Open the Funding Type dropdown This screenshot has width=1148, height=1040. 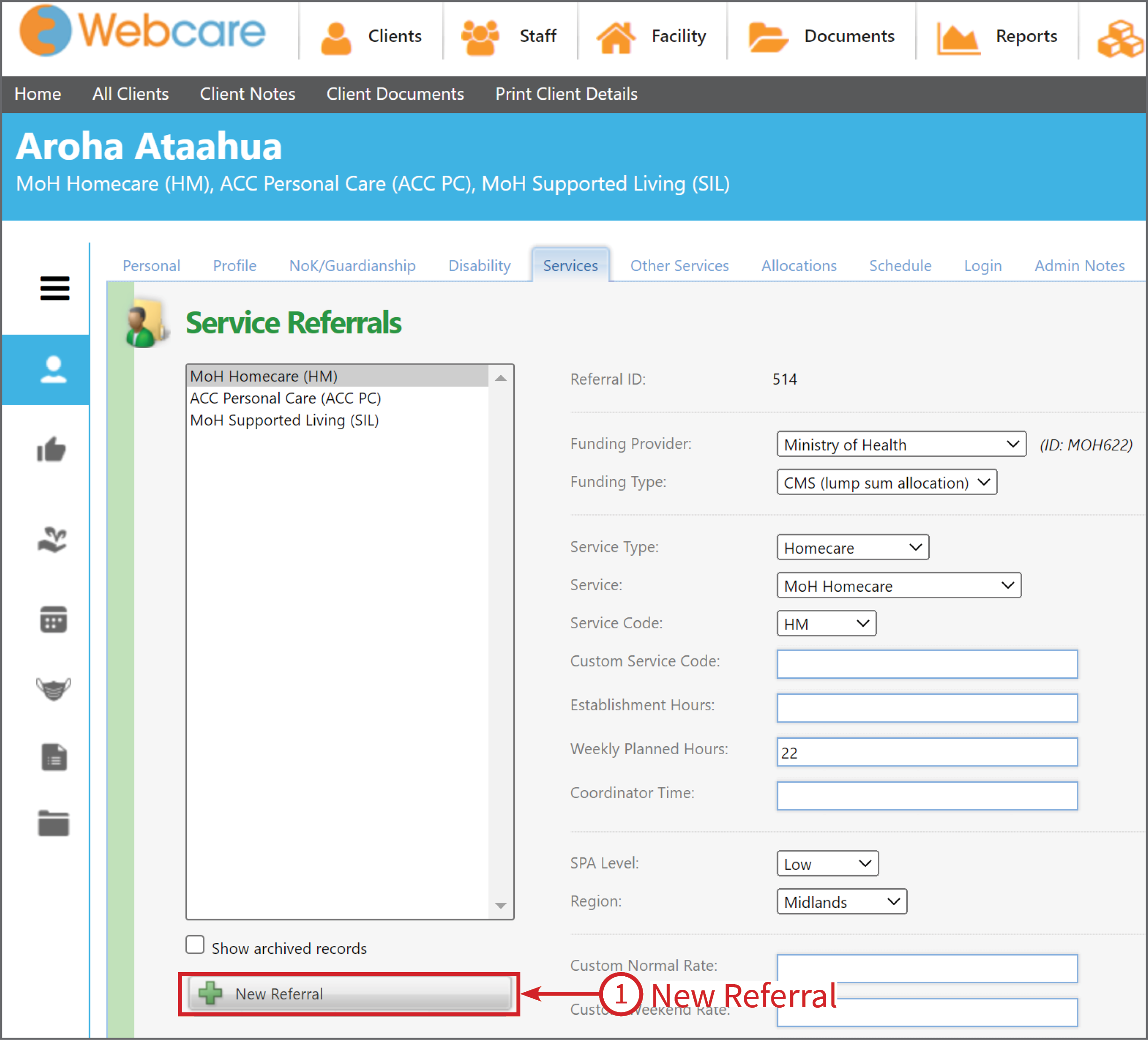tap(887, 482)
